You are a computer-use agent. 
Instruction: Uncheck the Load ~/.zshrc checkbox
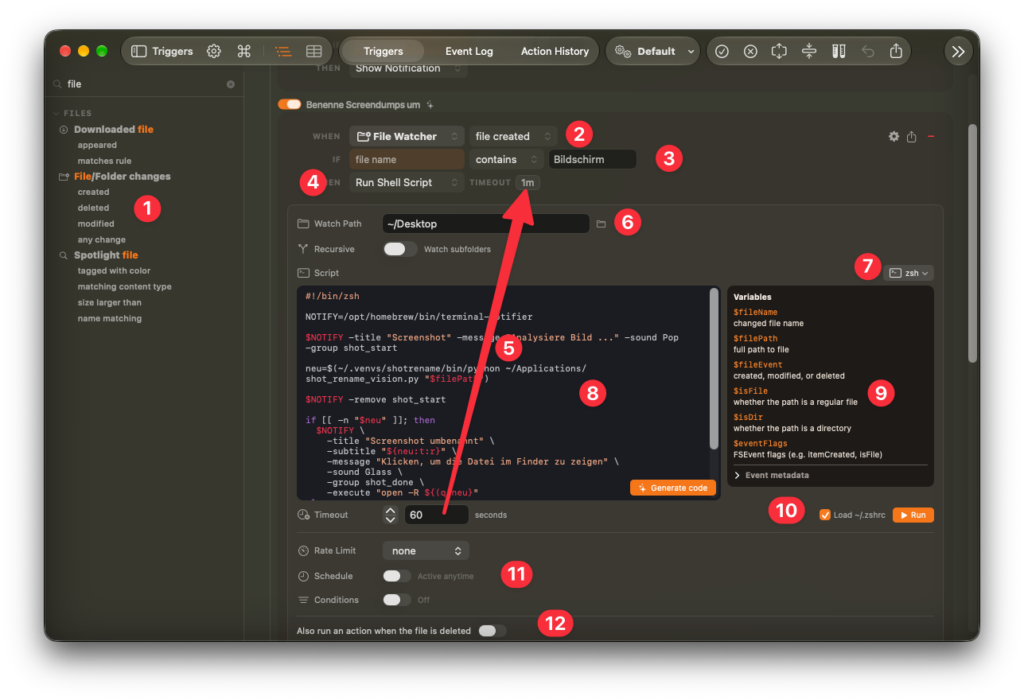[x=825, y=515]
